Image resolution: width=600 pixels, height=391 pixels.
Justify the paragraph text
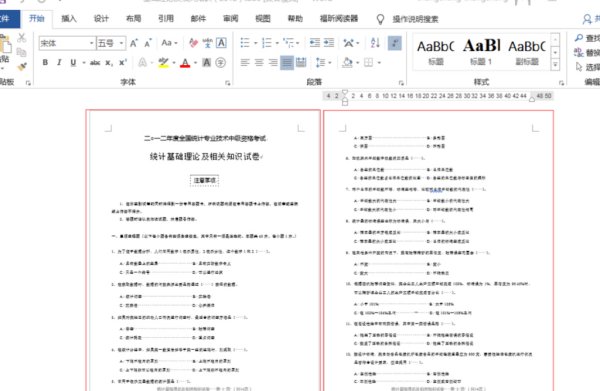click(x=287, y=62)
